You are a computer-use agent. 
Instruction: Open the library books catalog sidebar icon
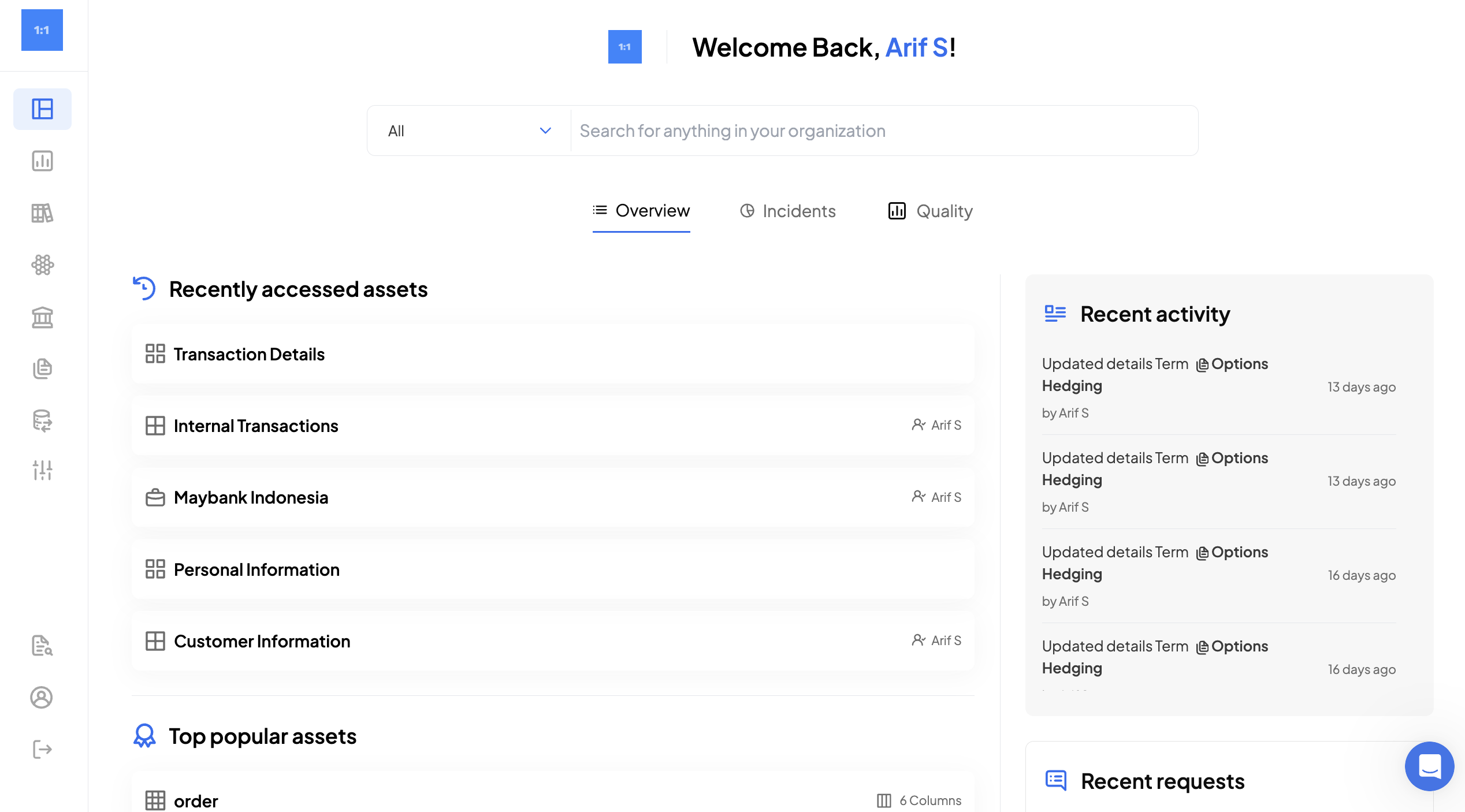click(42, 213)
